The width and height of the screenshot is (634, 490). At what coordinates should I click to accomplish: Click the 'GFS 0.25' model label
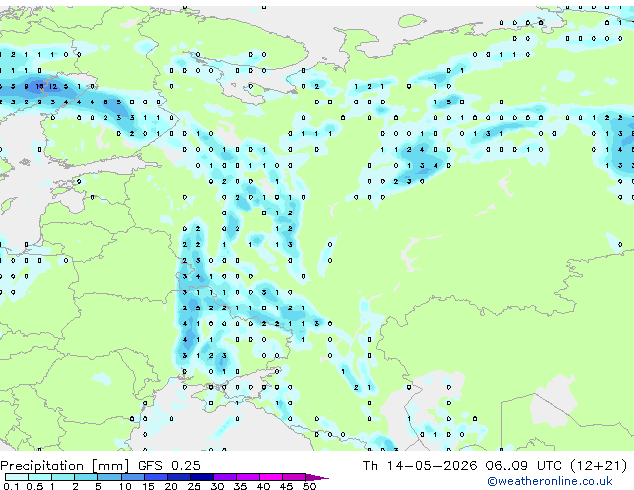[169, 466]
